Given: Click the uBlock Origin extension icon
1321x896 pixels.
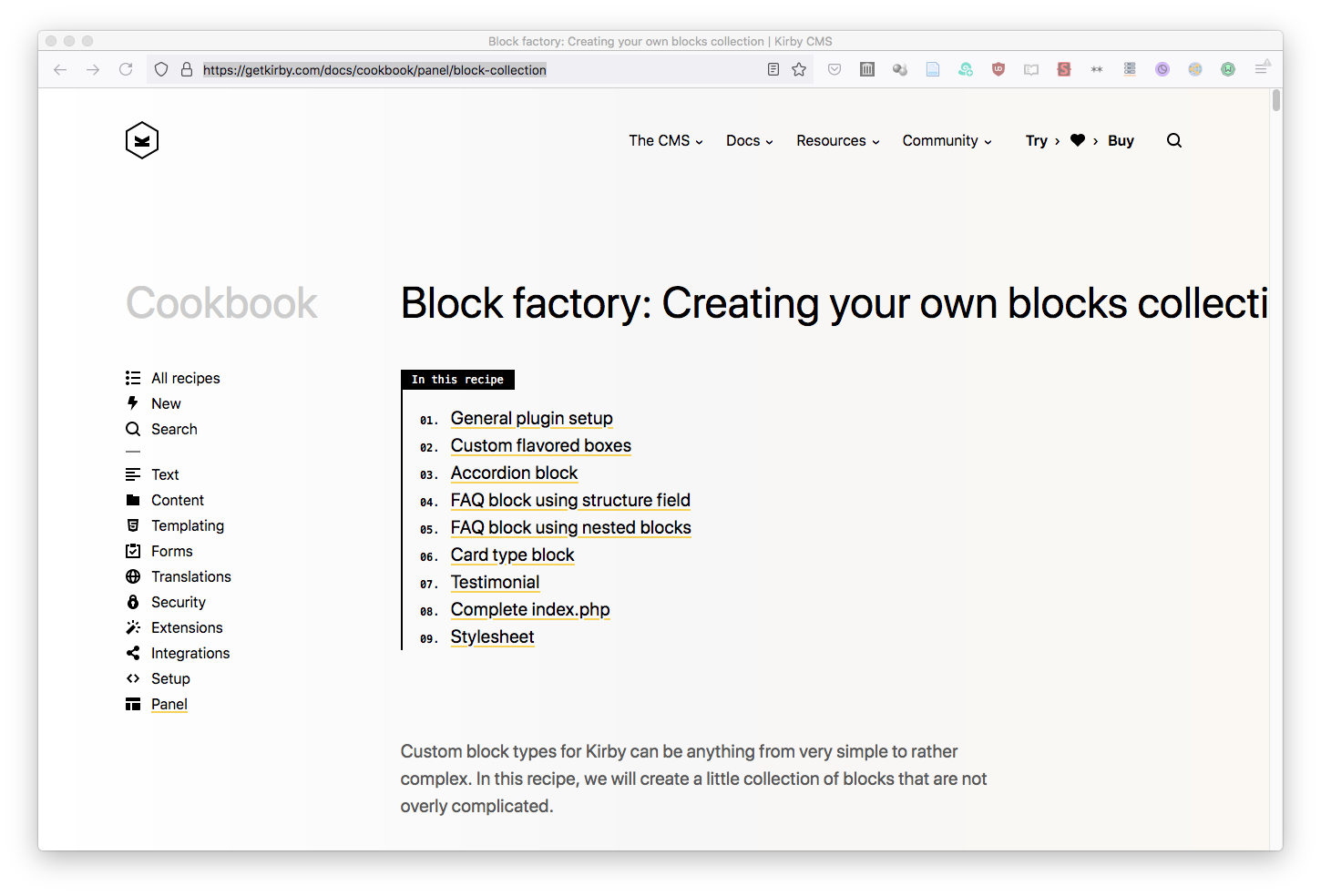Looking at the screenshot, I should pyautogui.click(x=998, y=69).
